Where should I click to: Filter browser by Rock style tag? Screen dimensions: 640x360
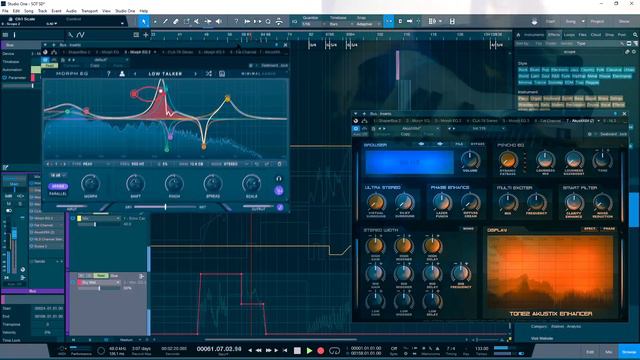(x=523, y=70)
